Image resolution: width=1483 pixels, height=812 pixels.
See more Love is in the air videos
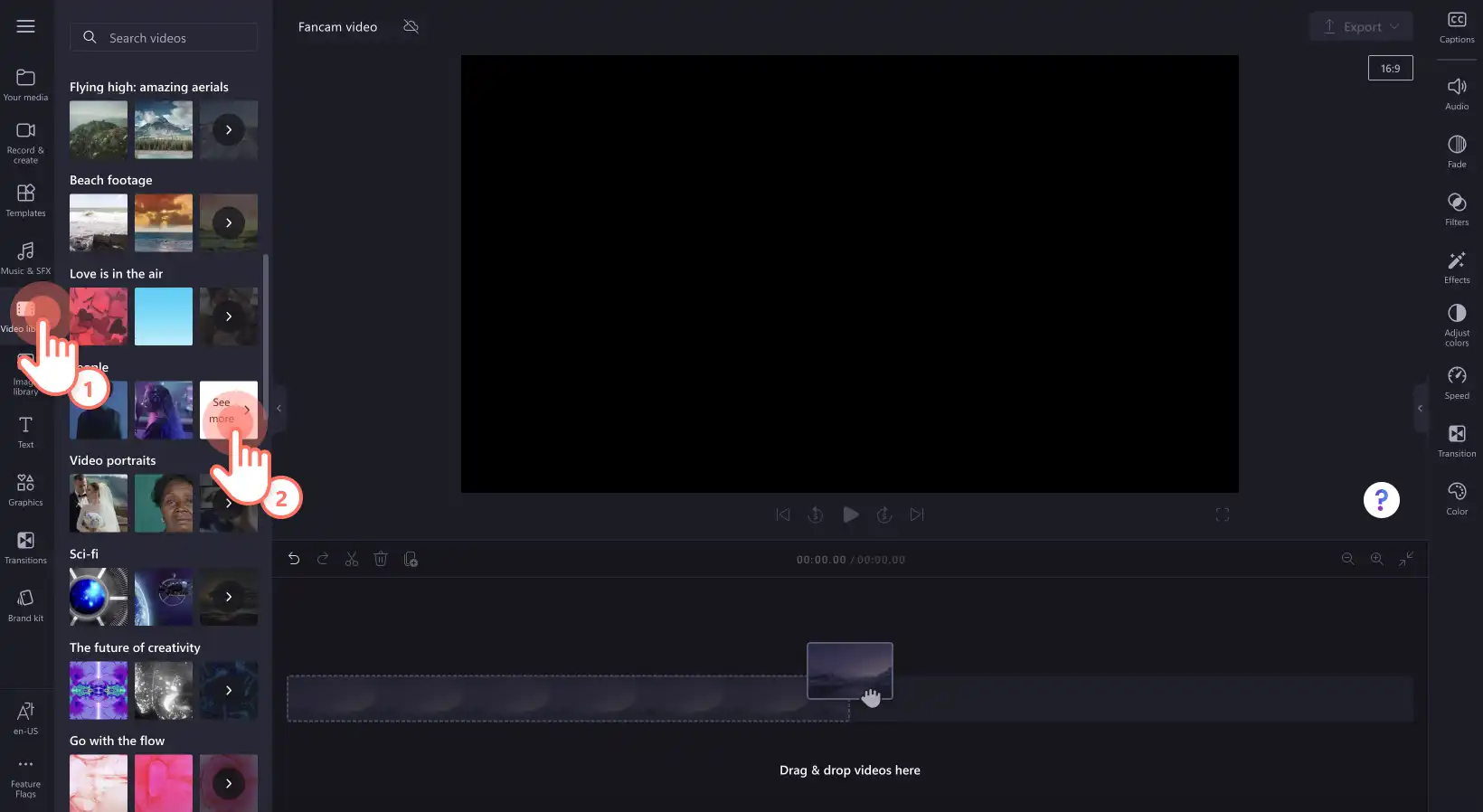(229, 316)
